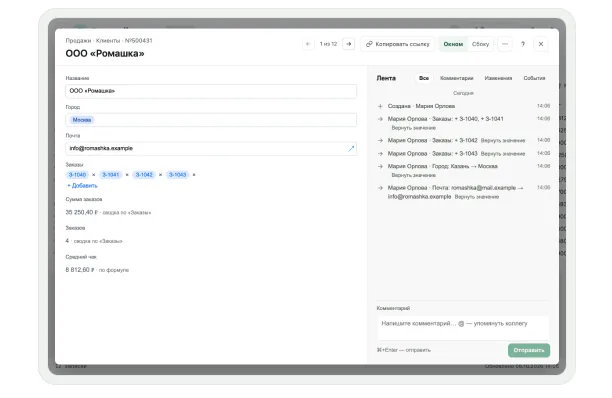Open the three-dots more options menu
The image size is (612, 398).
(x=505, y=44)
